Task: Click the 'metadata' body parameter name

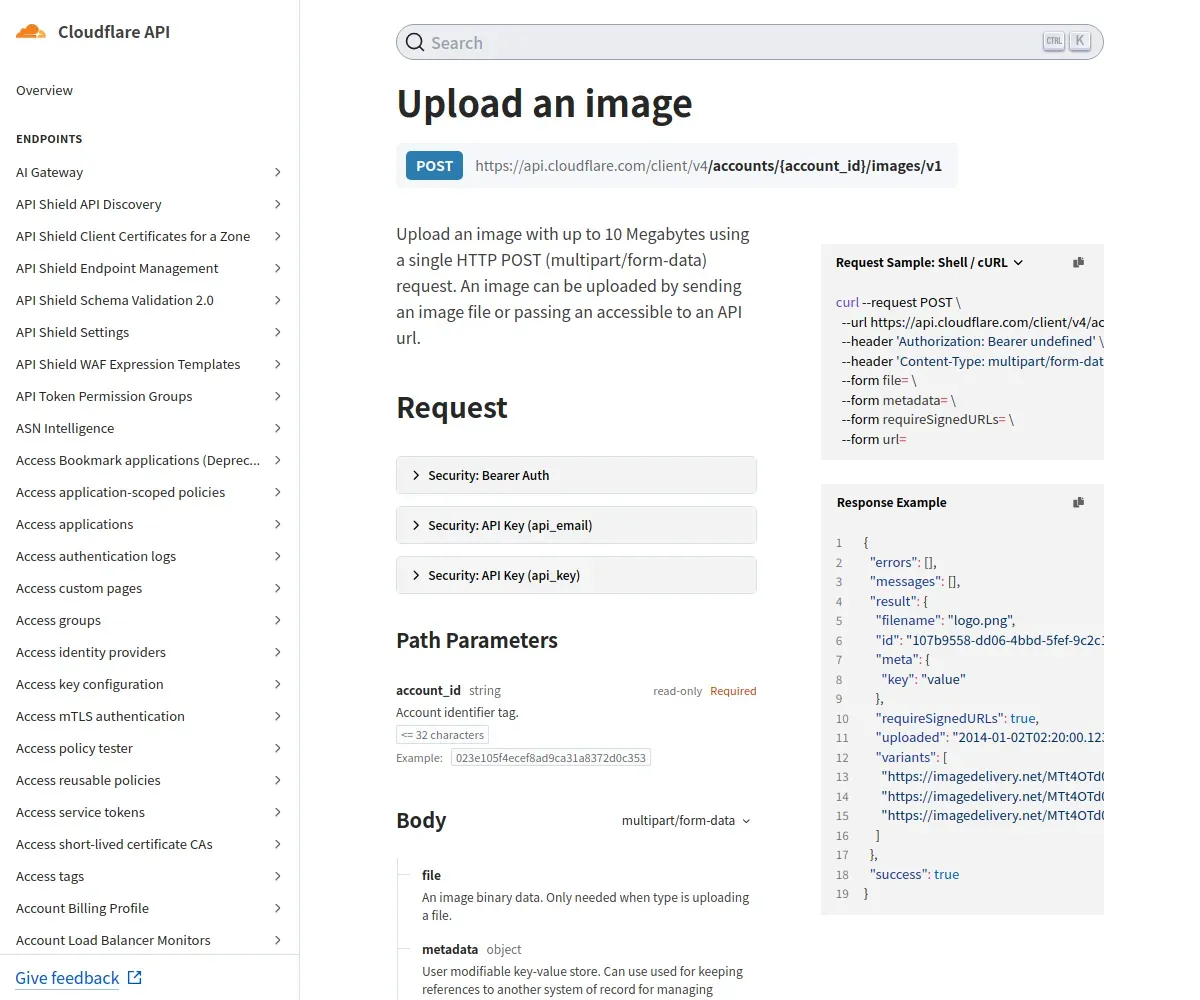Action: (450, 949)
